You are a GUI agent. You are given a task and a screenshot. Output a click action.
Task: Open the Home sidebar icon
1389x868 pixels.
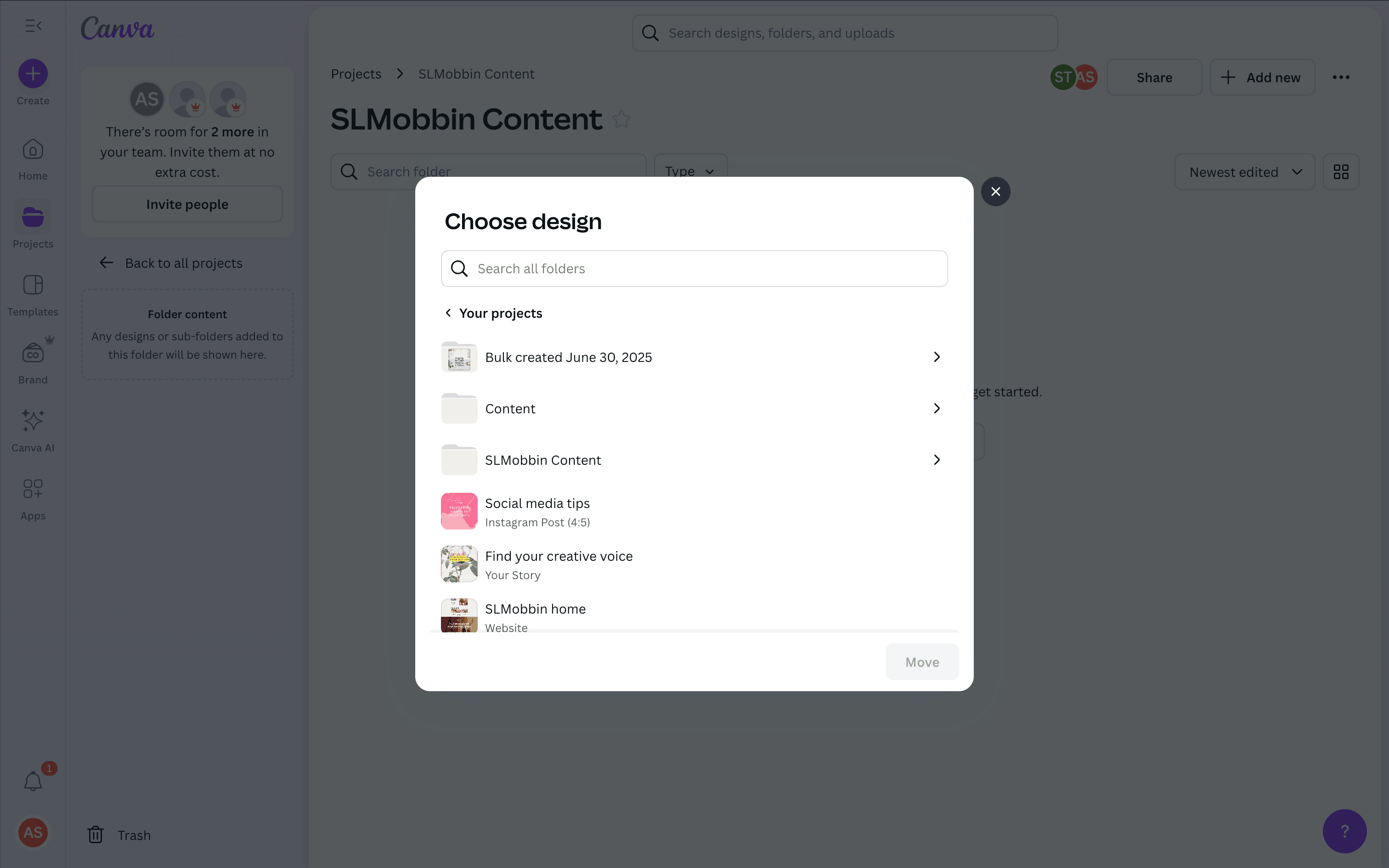click(x=33, y=151)
